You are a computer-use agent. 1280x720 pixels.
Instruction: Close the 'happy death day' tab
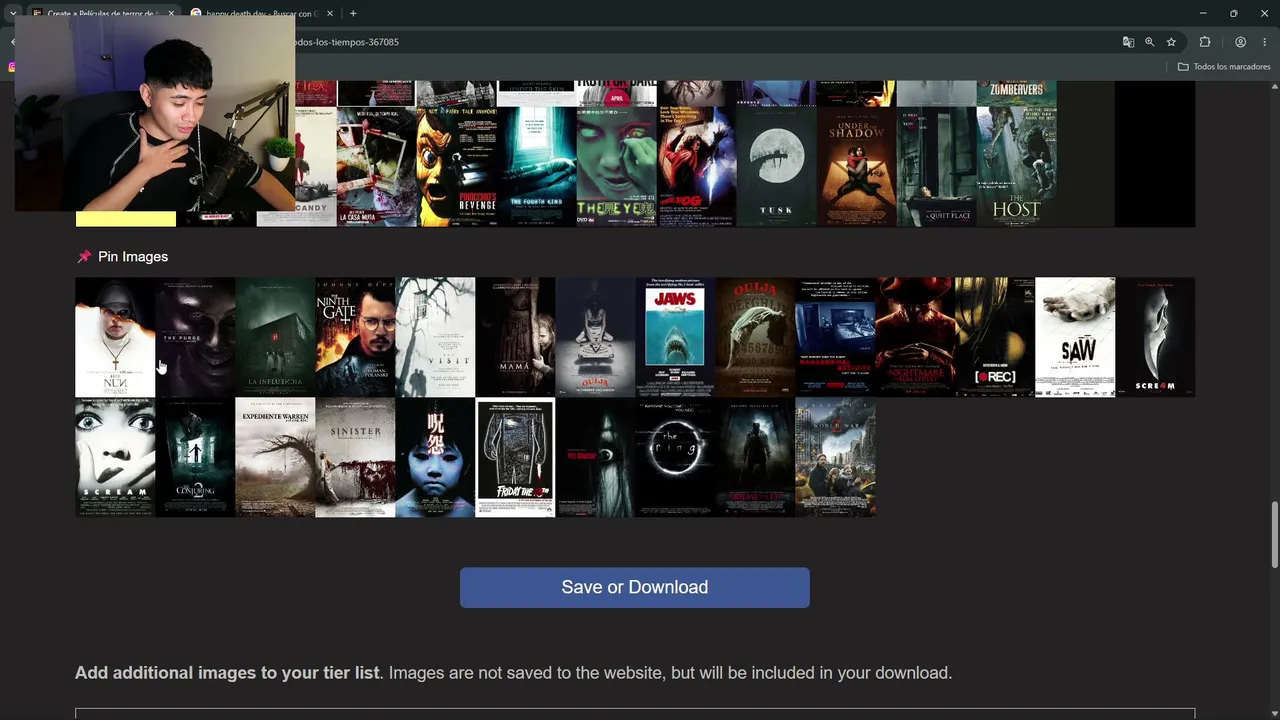point(330,13)
